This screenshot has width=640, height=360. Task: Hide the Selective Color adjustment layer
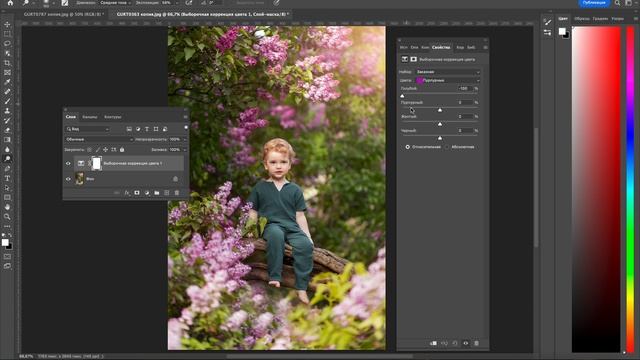click(x=68, y=164)
